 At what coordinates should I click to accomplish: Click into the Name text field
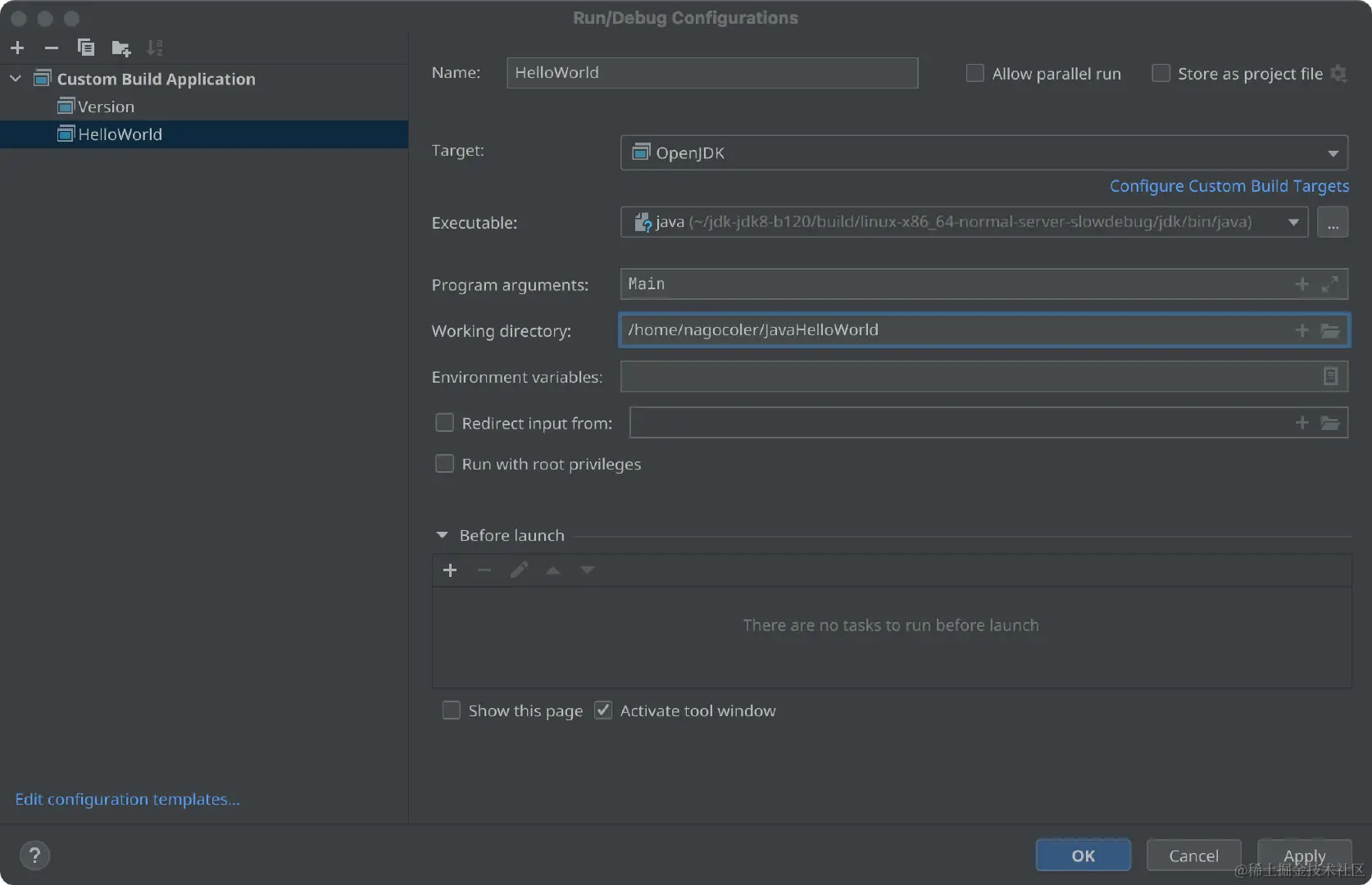pos(711,73)
